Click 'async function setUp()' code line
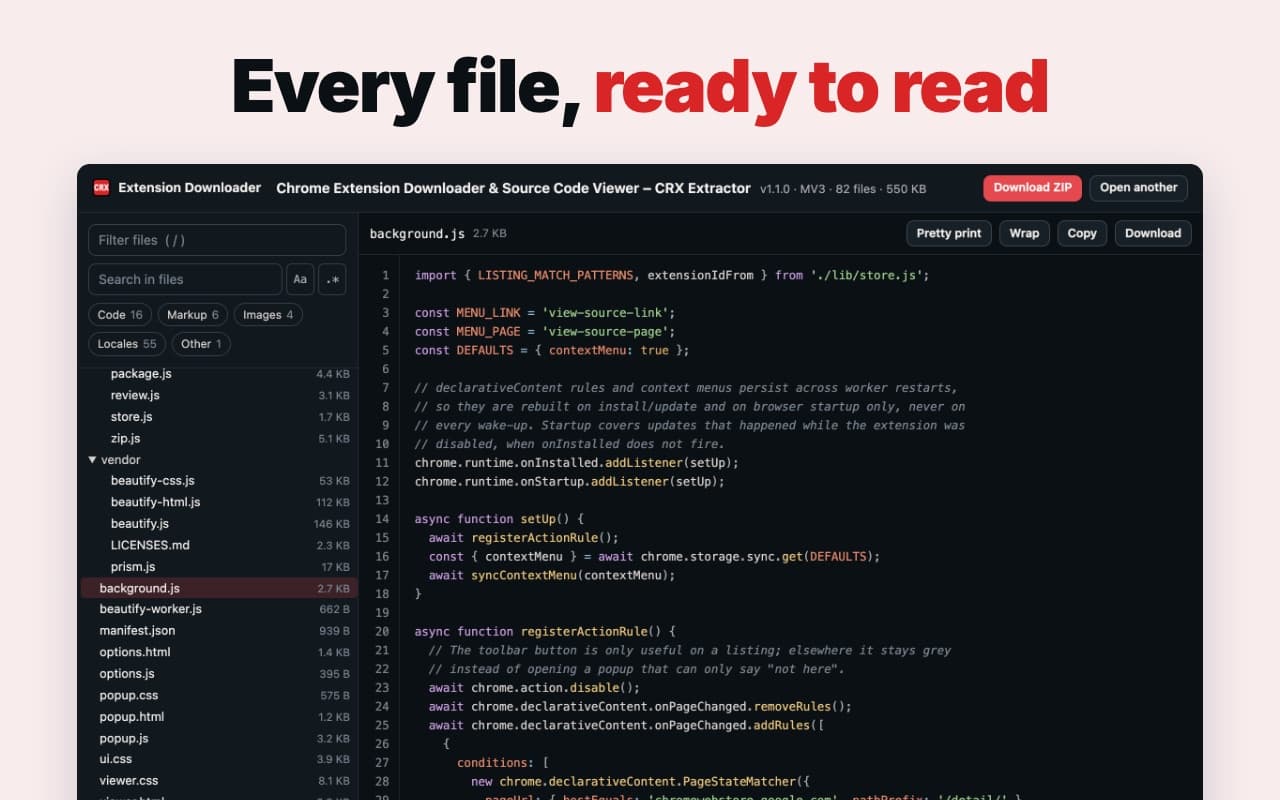The image size is (1280, 800). tap(499, 519)
